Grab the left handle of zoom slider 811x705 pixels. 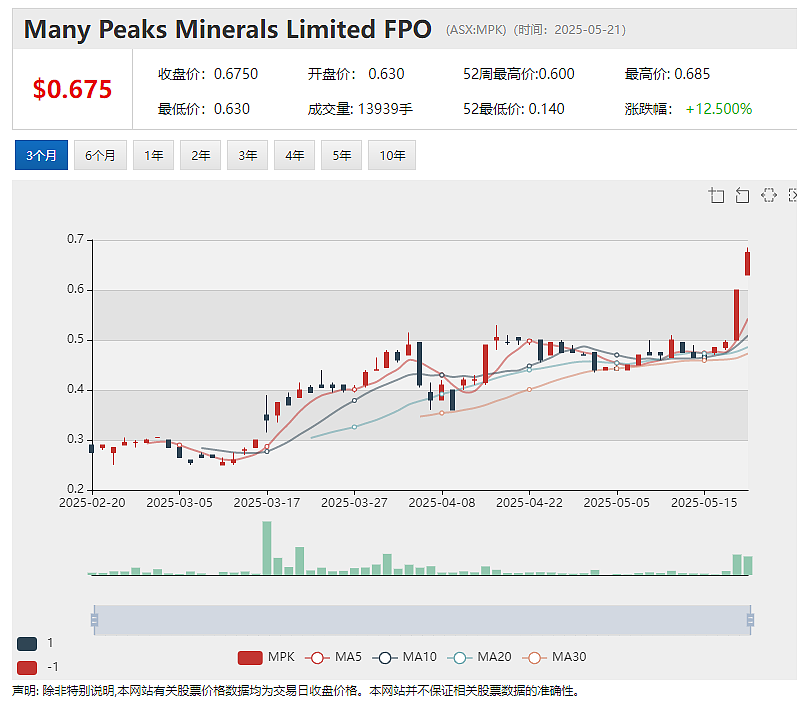click(94, 620)
